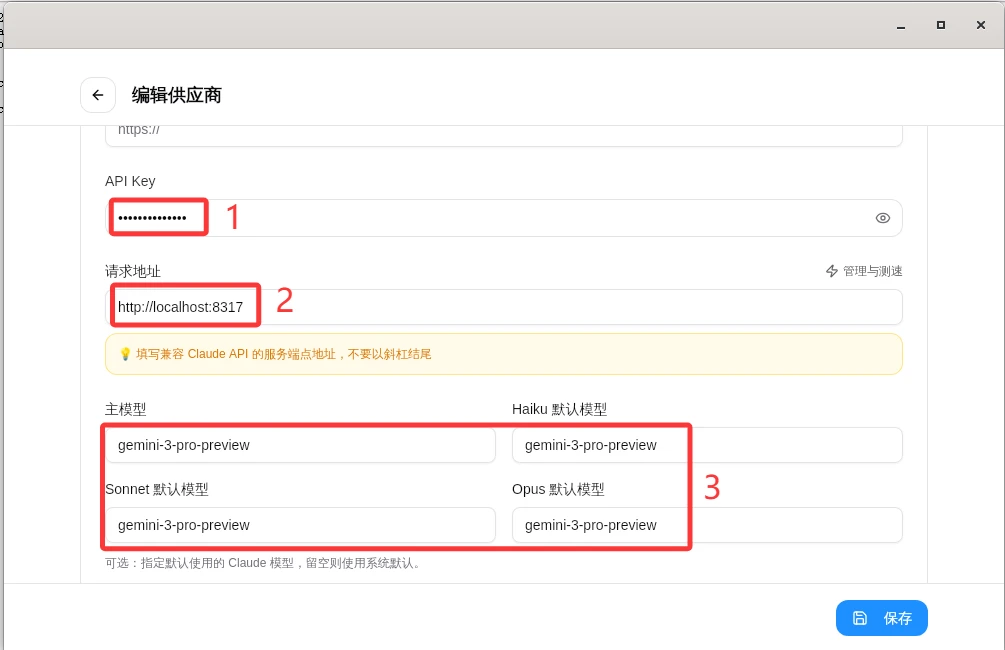Maximize the window

tap(941, 25)
